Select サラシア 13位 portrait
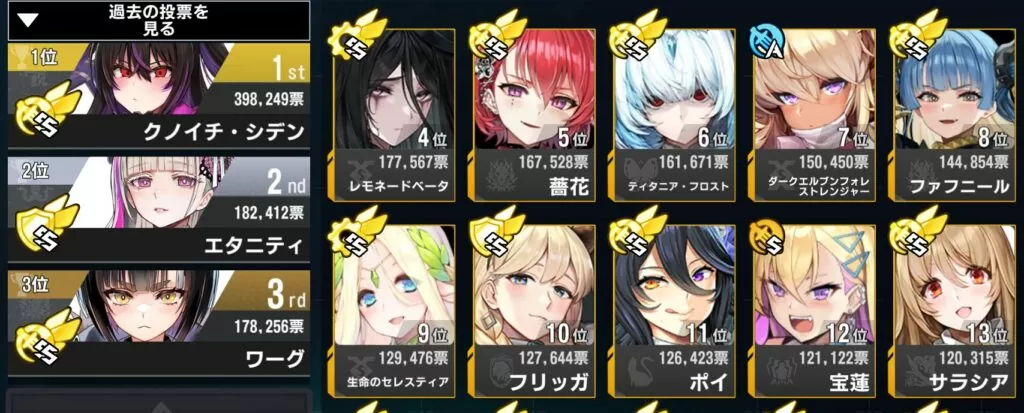 pos(955,310)
